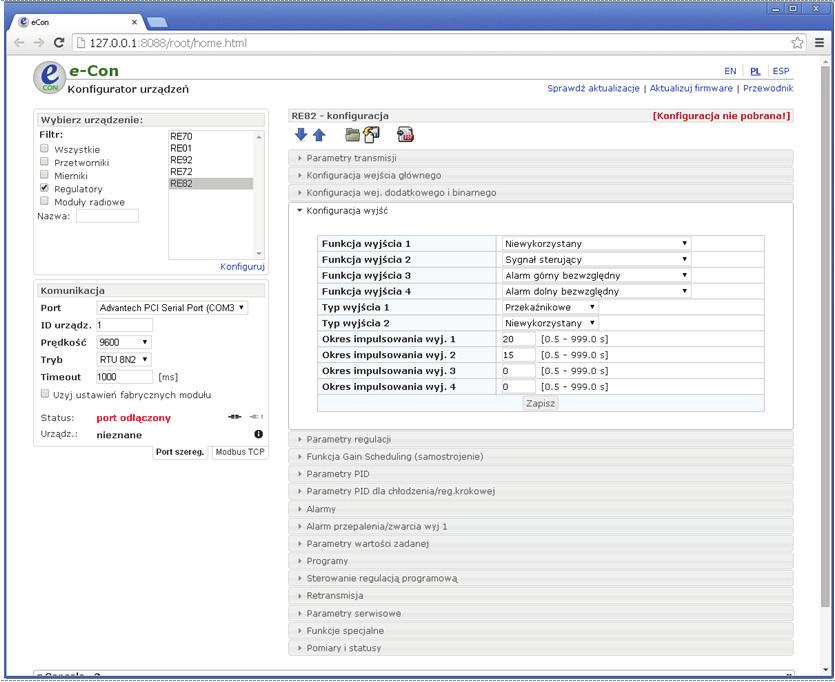Click the device info icon
The image size is (835, 682).
(x=259, y=434)
